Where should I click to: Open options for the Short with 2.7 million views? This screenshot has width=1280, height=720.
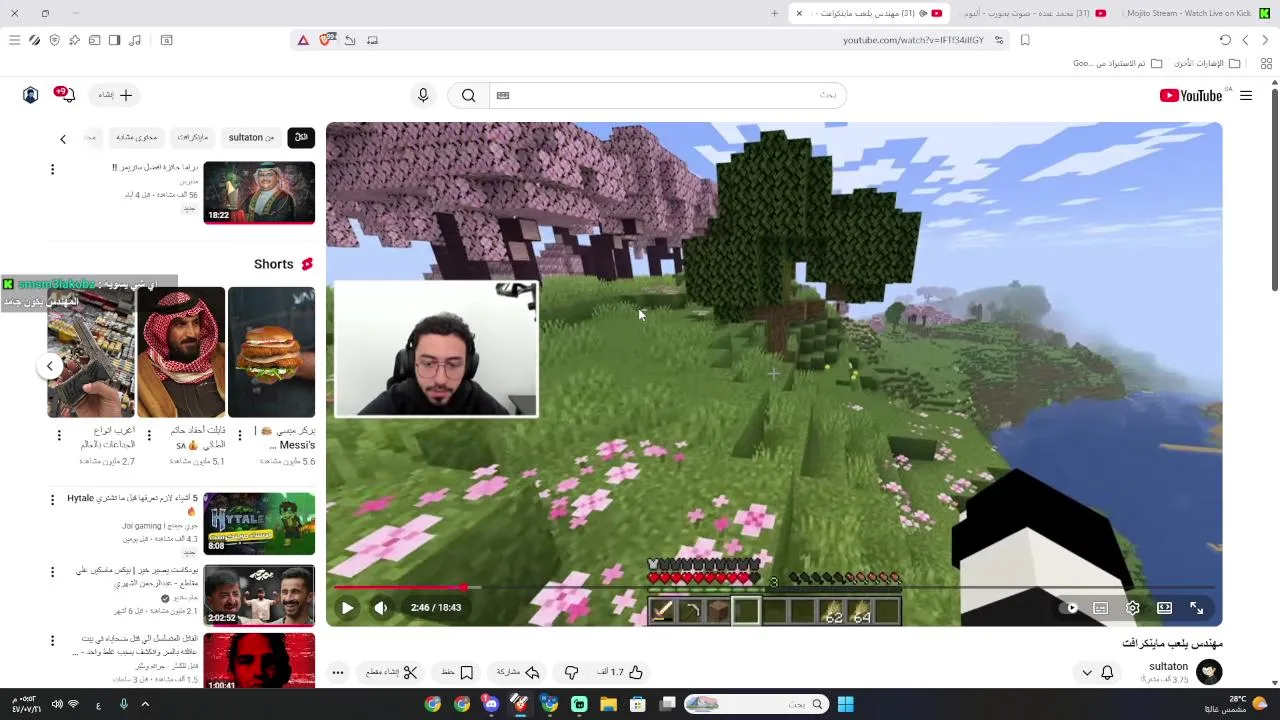(59, 435)
